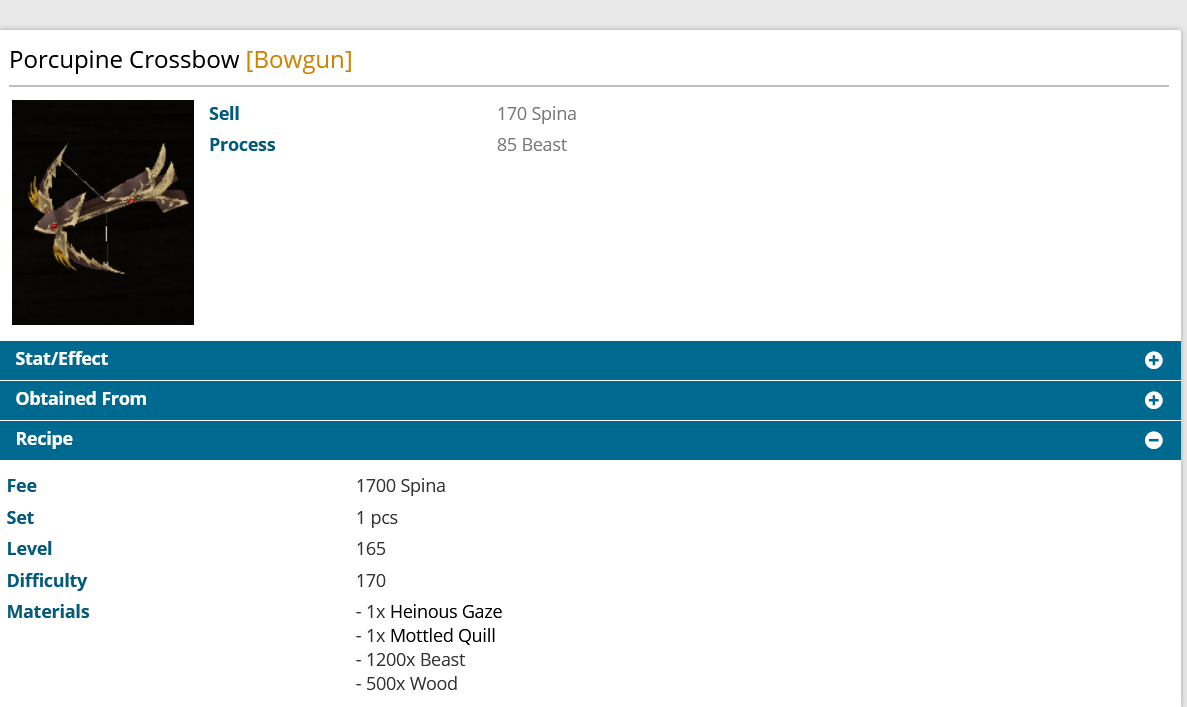Click the Porcupine Crossbow title text

124,60
